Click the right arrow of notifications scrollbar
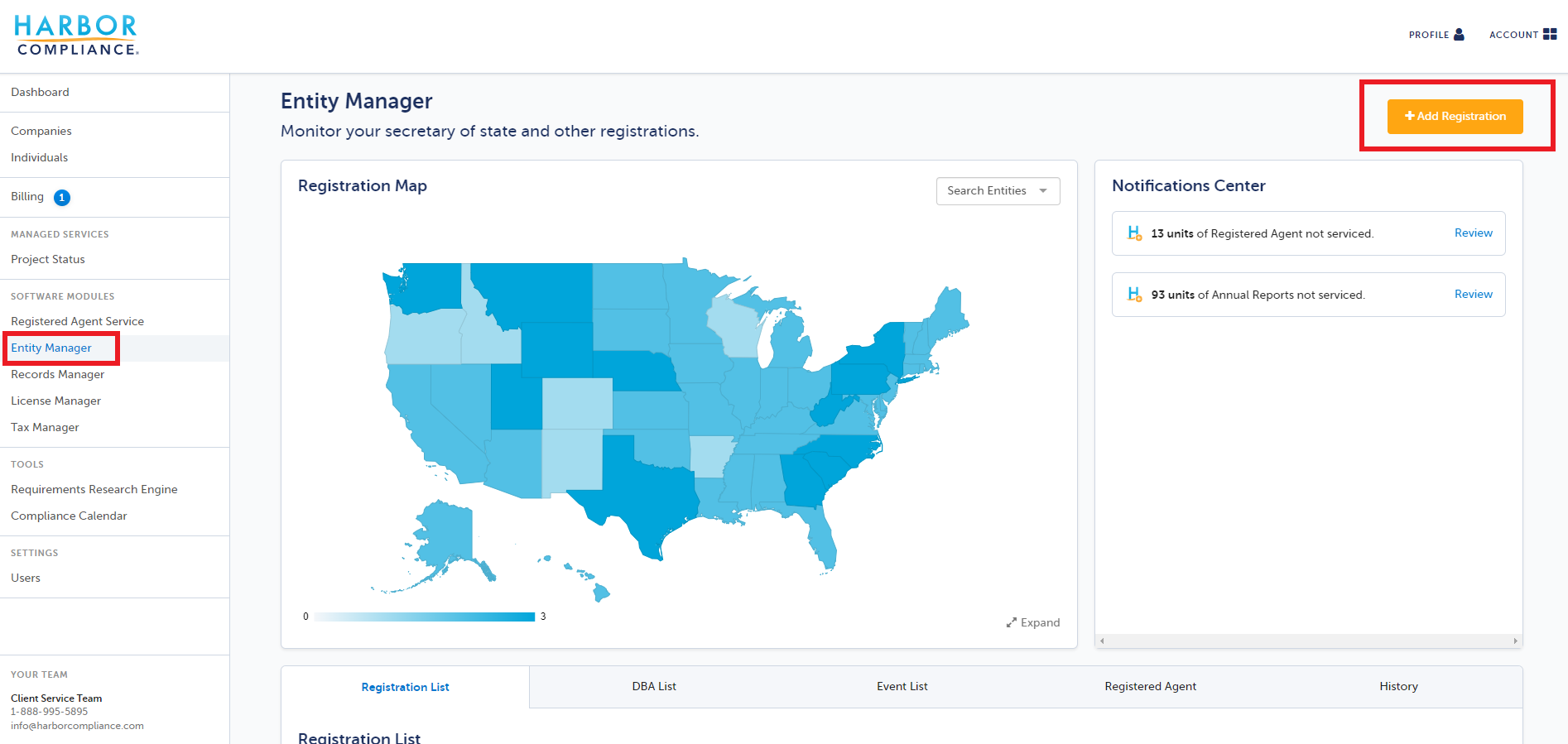Screen dimensions: 1568x744 pyautogui.click(x=1515, y=641)
